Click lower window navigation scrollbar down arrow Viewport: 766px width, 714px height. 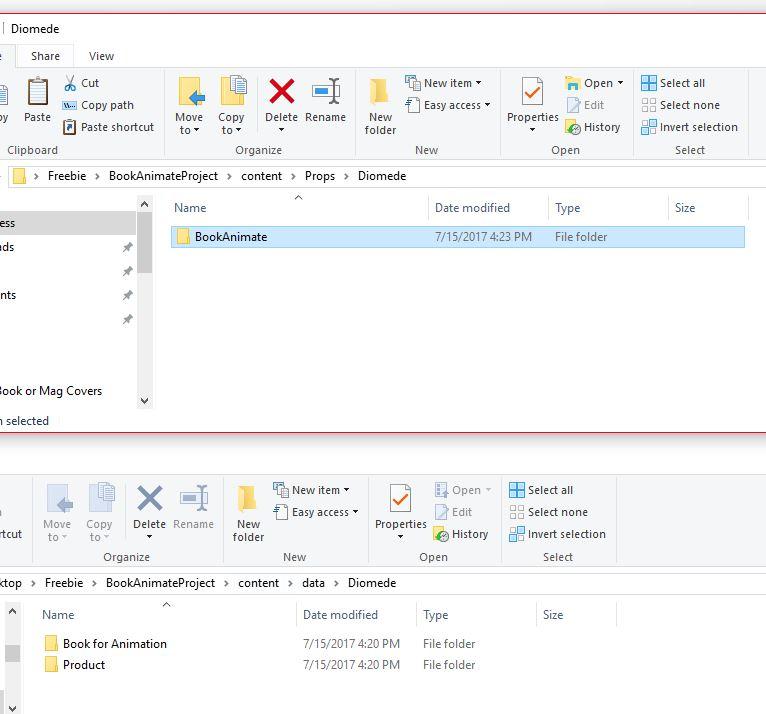click(13, 708)
